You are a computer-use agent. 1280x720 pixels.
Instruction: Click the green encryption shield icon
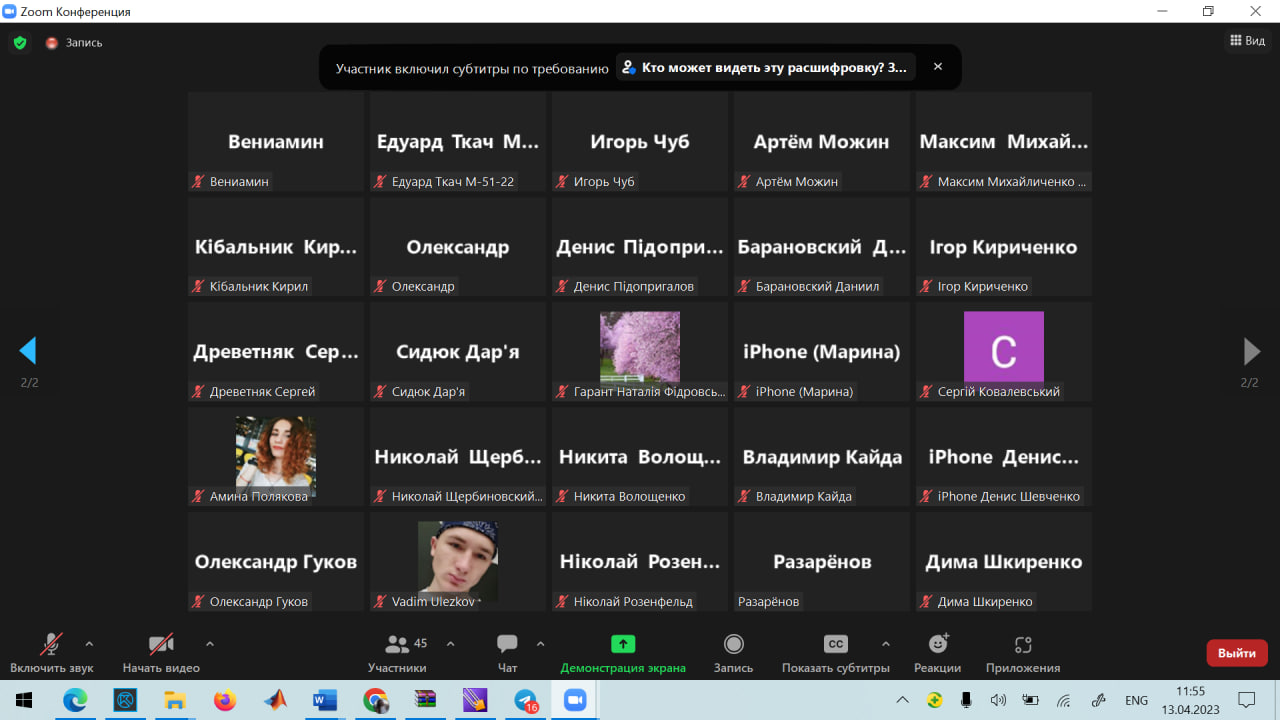click(19, 43)
